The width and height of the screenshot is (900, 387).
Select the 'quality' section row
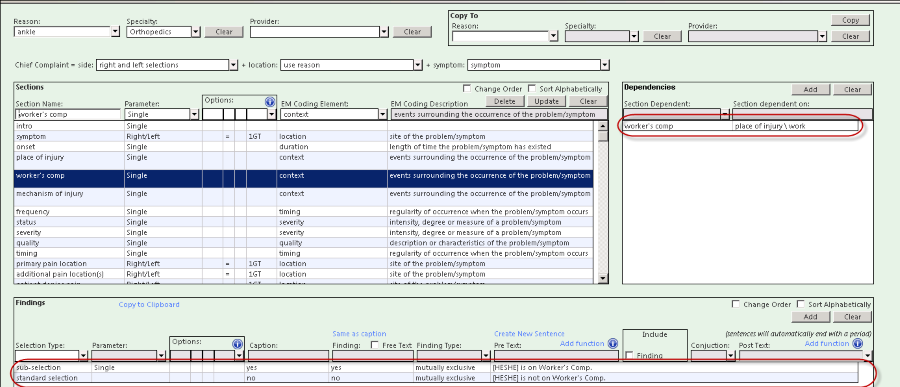click(304, 243)
